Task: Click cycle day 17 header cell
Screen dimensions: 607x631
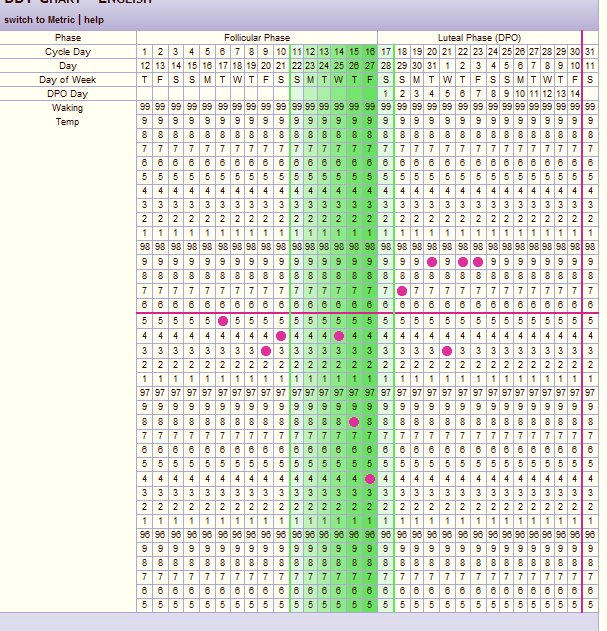Action: (386, 52)
